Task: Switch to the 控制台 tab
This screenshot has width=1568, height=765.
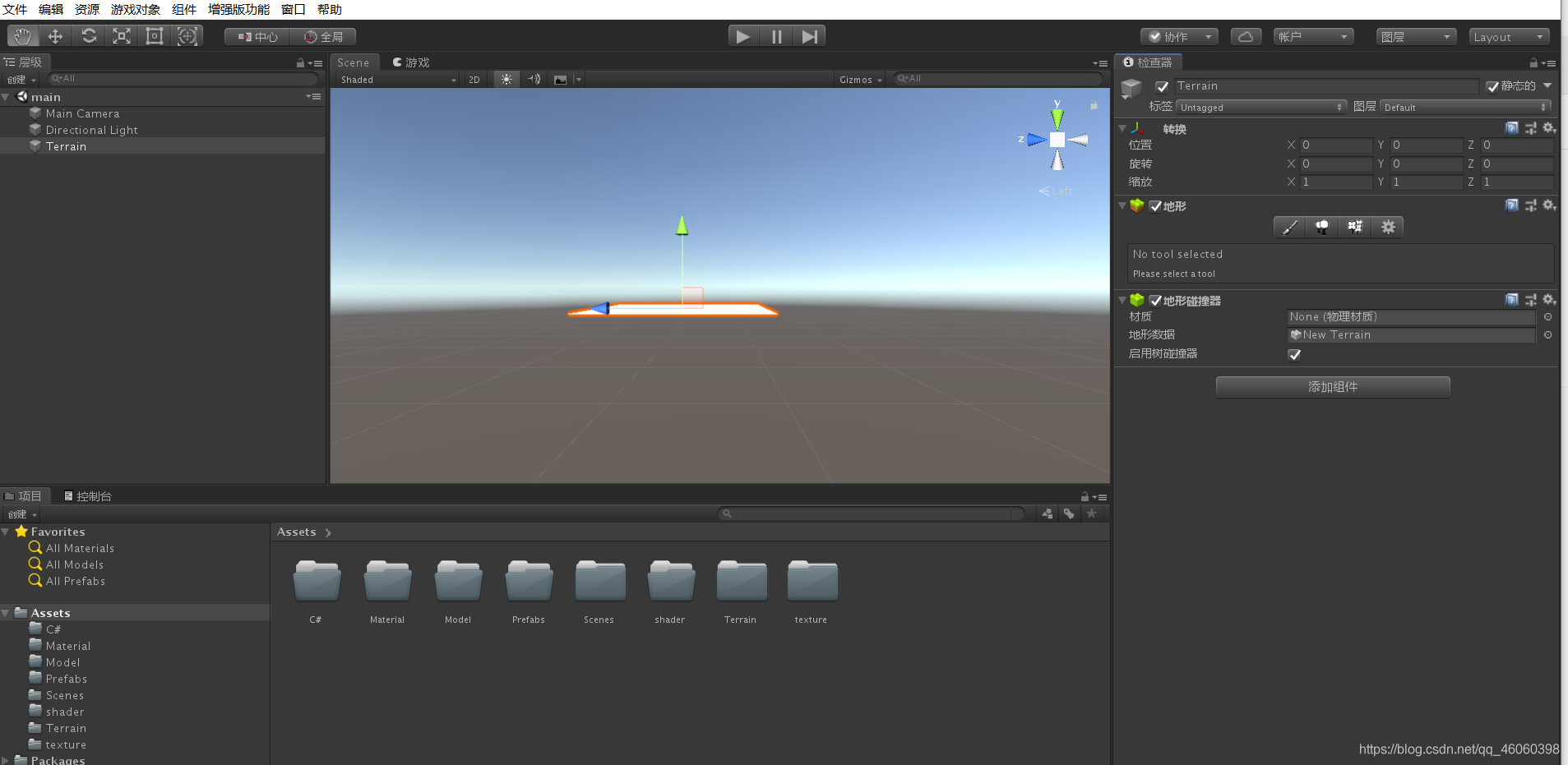Action: pos(87,496)
